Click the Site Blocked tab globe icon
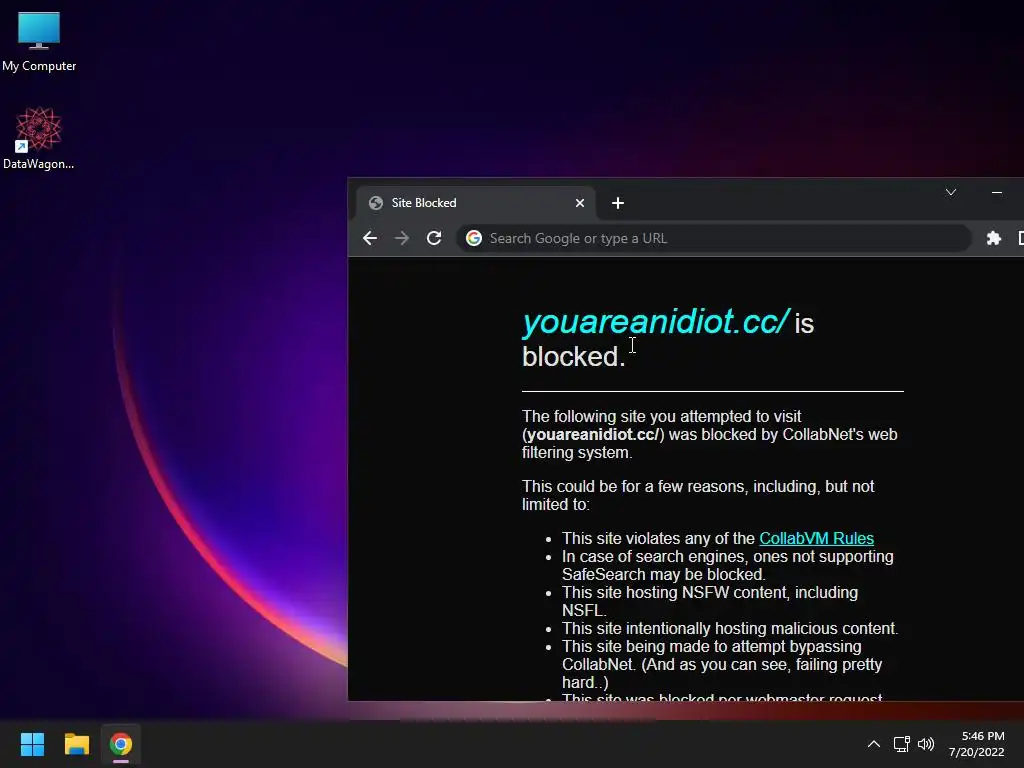The image size is (1024, 768). pyautogui.click(x=376, y=203)
